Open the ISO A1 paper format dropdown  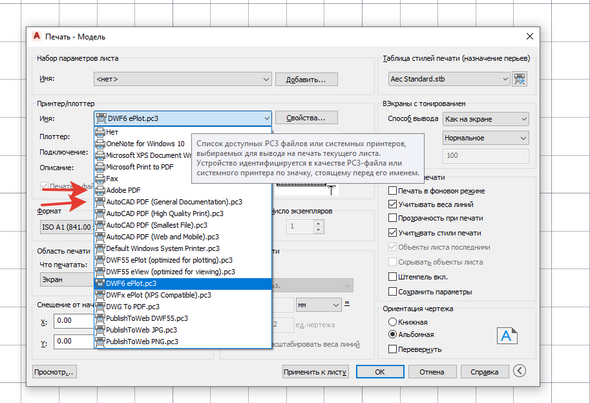67,227
